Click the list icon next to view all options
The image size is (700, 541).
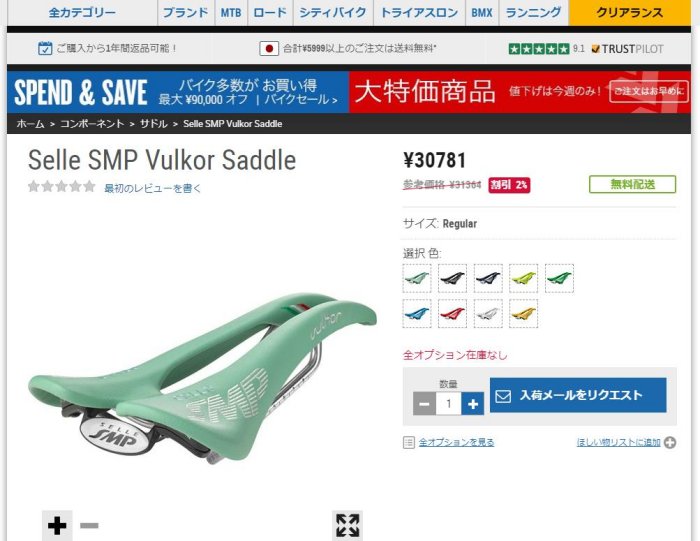408,442
